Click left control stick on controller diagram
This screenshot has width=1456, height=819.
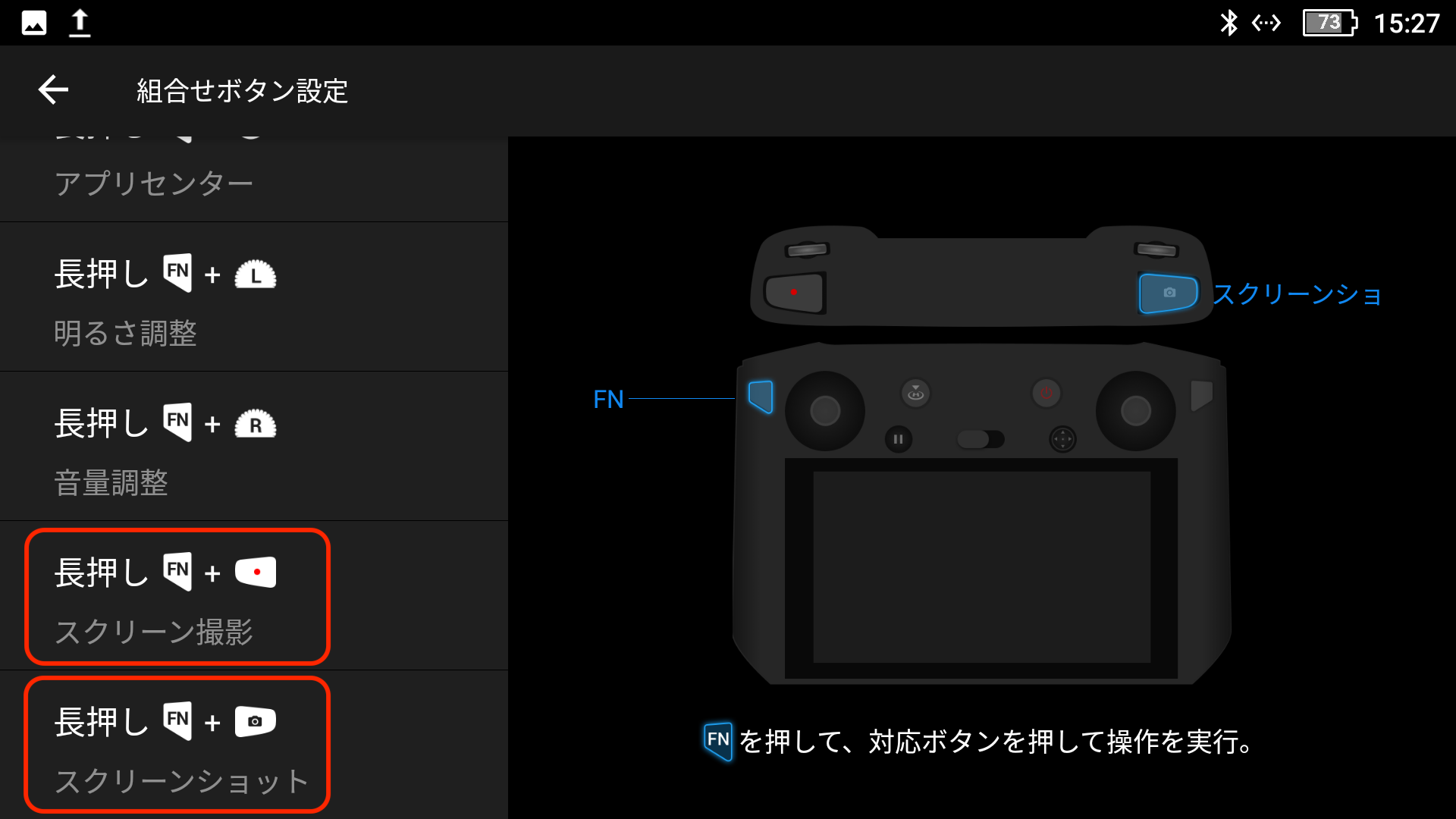coord(825,410)
